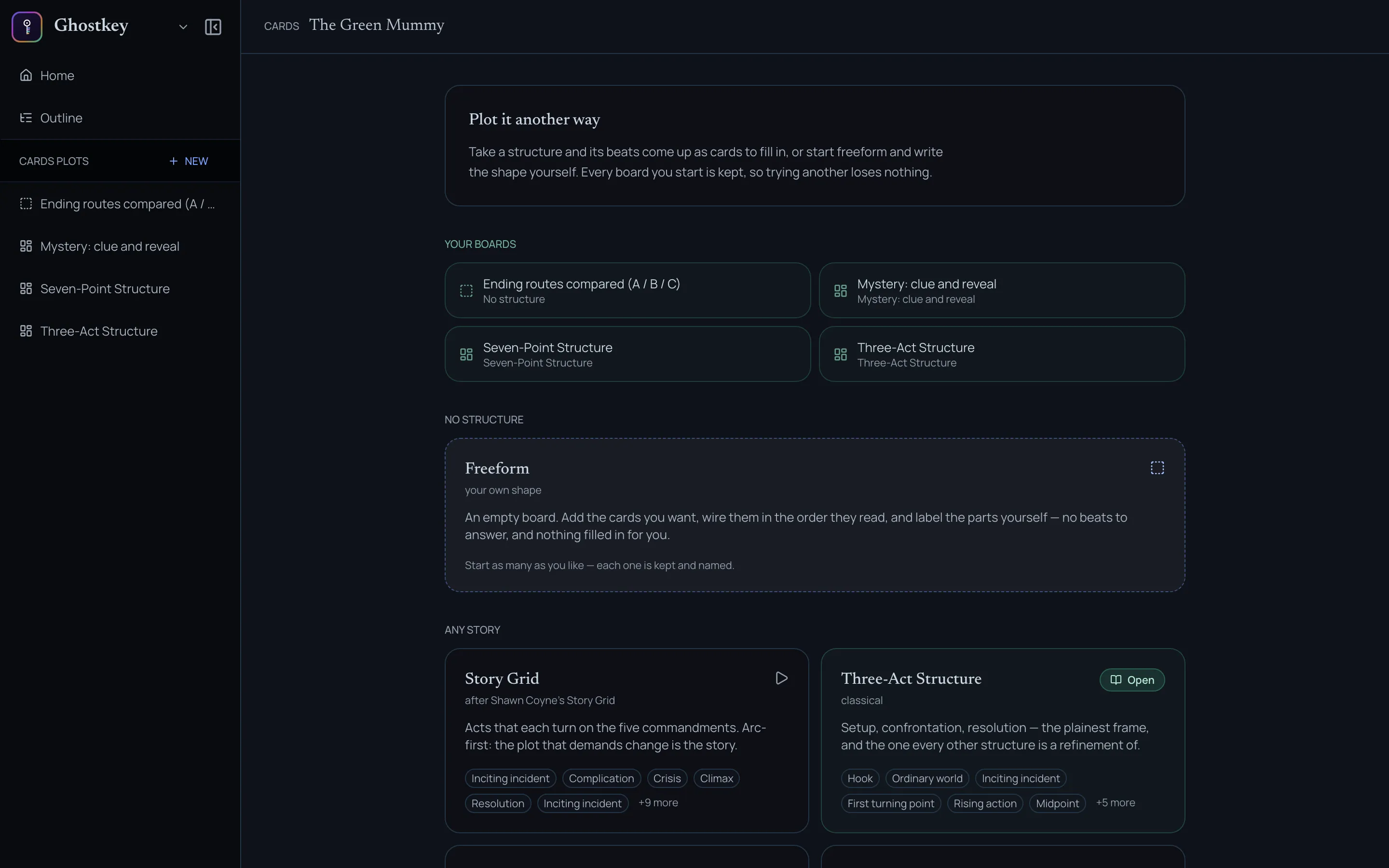Viewport: 1389px width, 868px height.
Task: Go to Home in the sidebar
Action: point(120,75)
